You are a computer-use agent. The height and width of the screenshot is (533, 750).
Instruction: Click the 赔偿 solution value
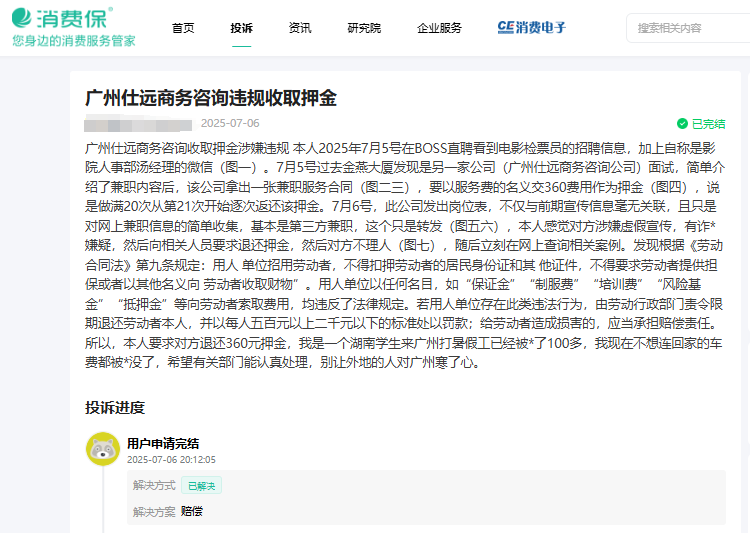192,511
